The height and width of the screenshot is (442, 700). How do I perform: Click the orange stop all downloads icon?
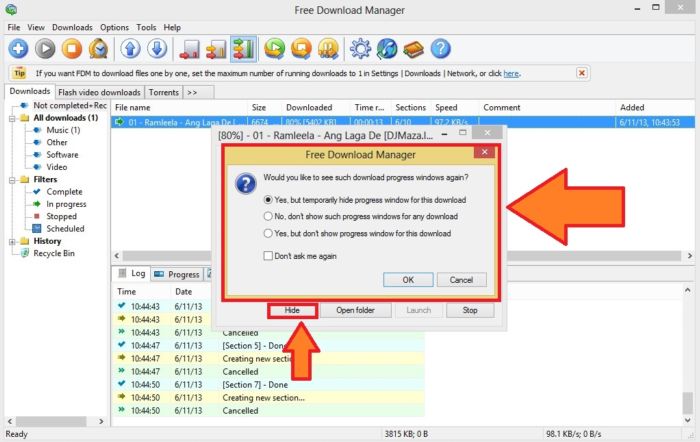pos(301,49)
